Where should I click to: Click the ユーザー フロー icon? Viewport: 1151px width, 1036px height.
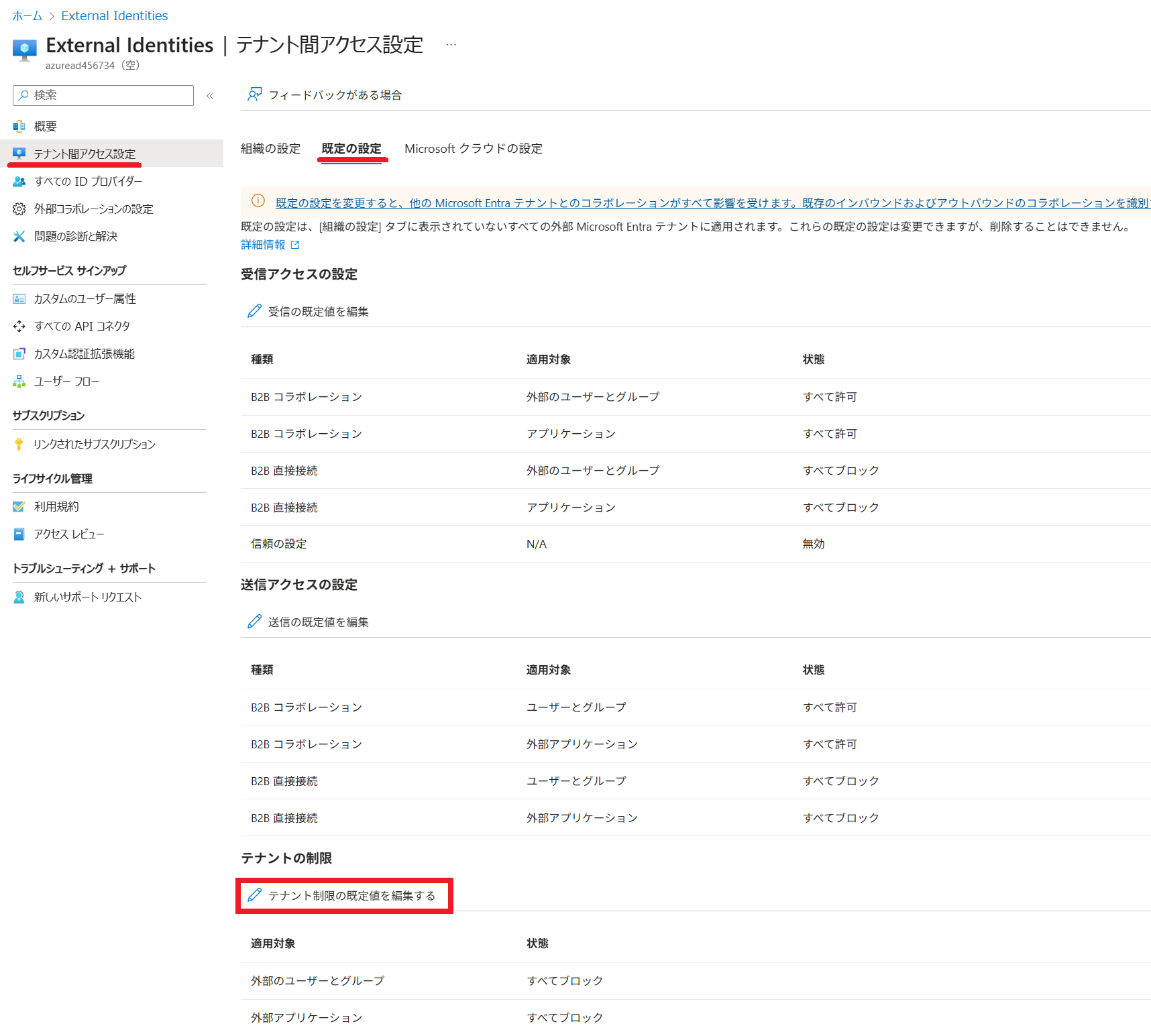[x=19, y=381]
